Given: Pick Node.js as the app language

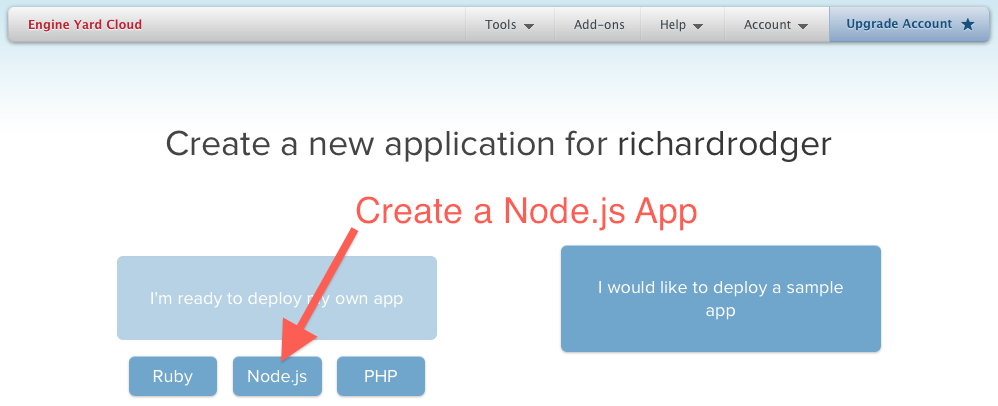Looking at the screenshot, I should pyautogui.click(x=277, y=376).
